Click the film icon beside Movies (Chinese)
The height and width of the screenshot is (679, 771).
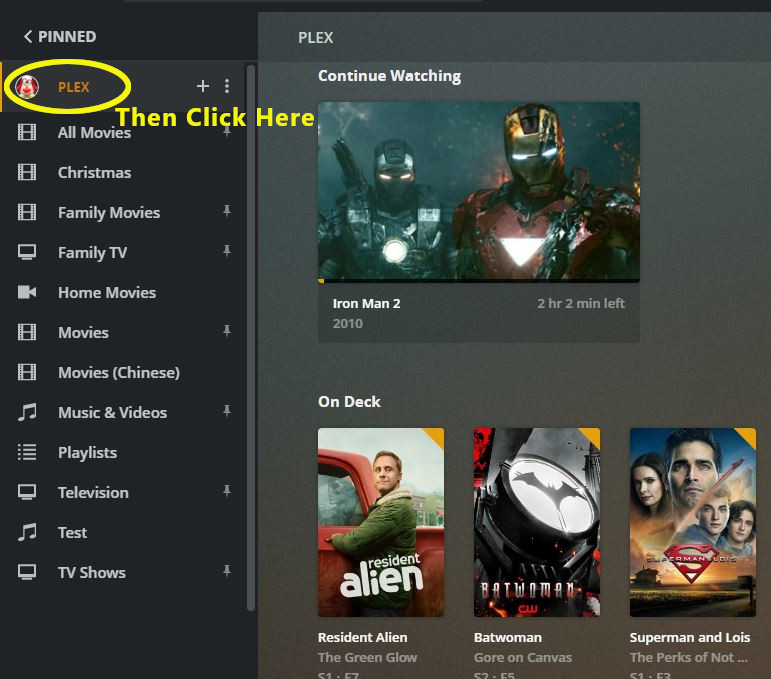click(27, 372)
